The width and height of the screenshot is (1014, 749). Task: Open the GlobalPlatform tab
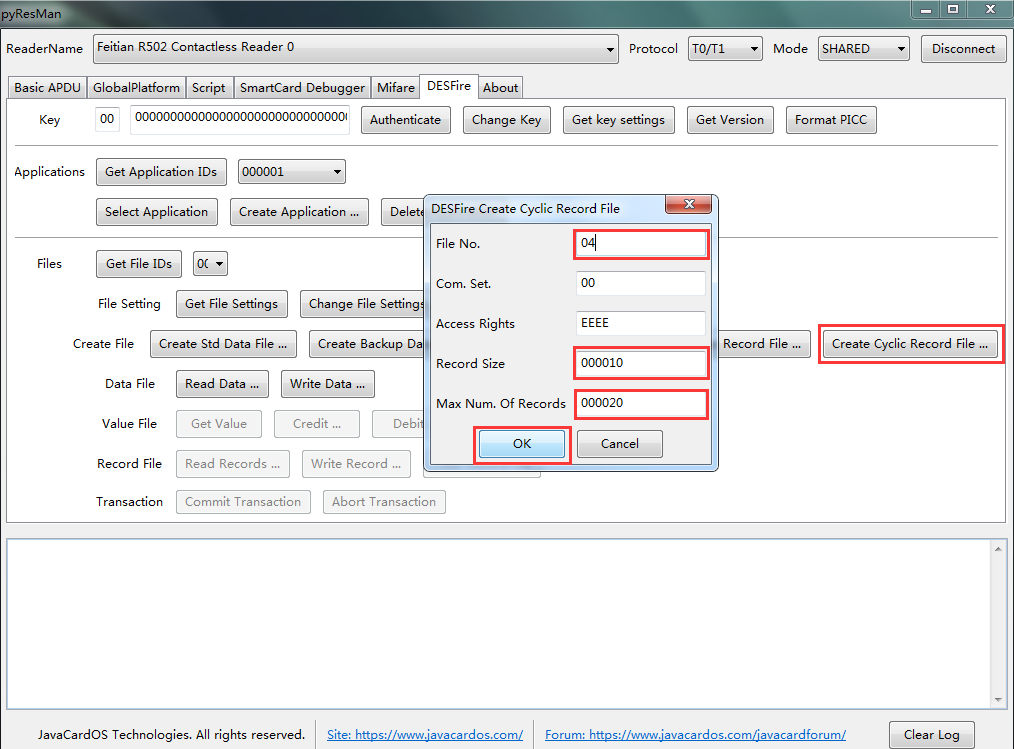(136, 87)
